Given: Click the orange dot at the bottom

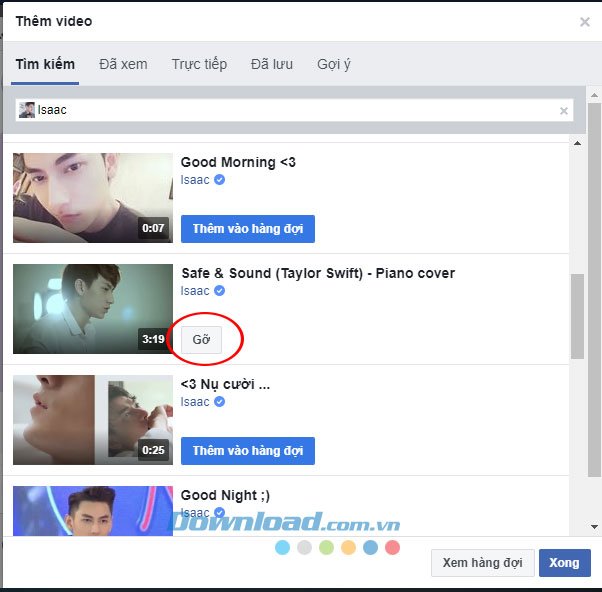Looking at the screenshot, I should [x=348, y=547].
